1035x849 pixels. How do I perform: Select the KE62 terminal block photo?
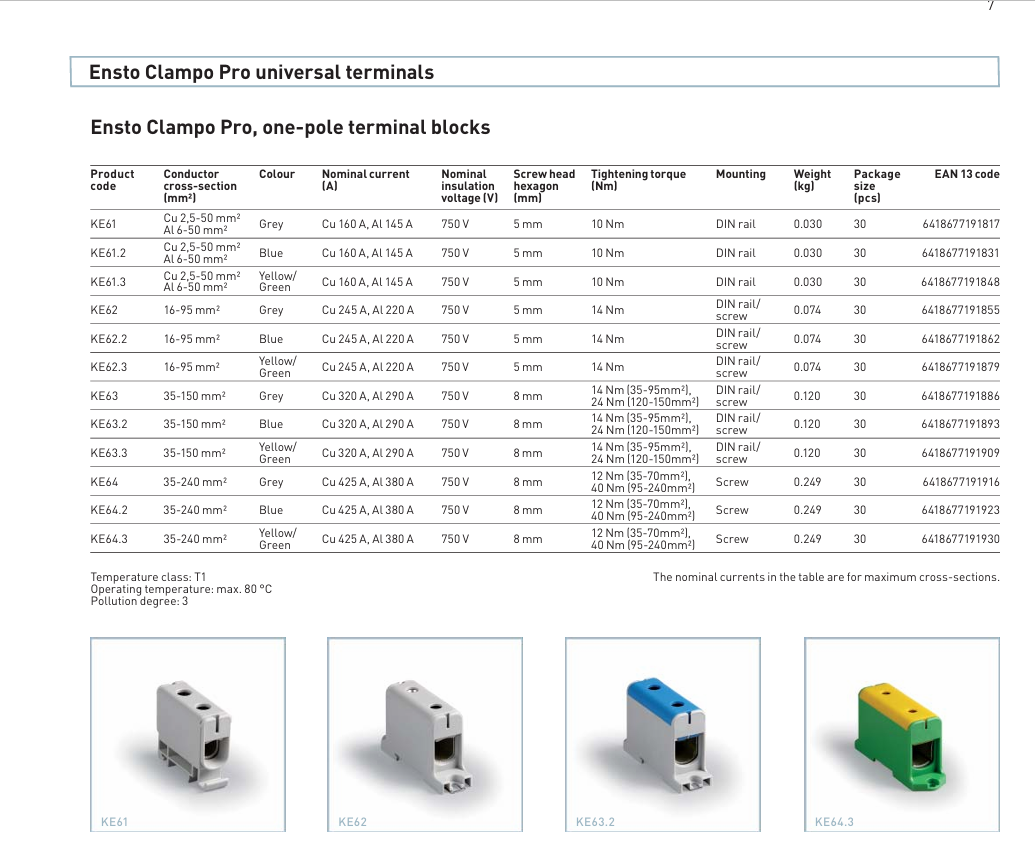(x=424, y=732)
